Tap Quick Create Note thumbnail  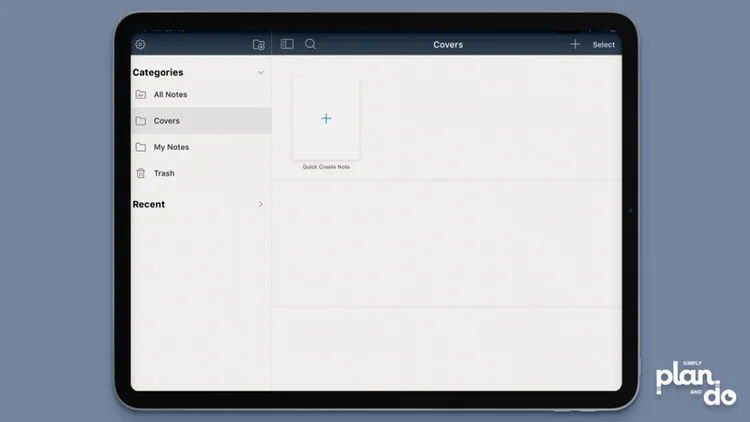coord(326,119)
